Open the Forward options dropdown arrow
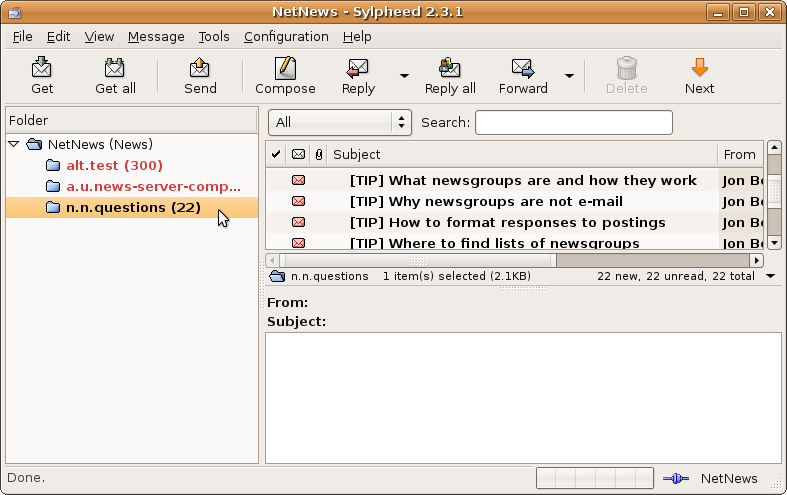 pyautogui.click(x=569, y=75)
